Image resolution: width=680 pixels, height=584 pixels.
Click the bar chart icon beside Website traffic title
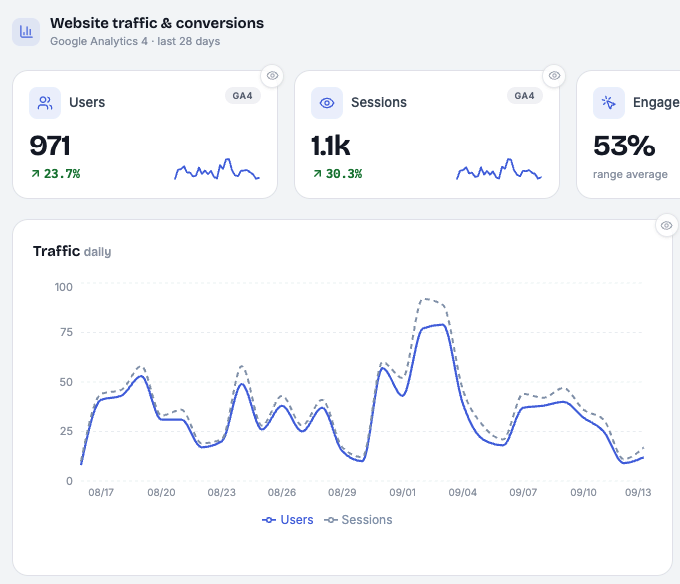tap(26, 32)
